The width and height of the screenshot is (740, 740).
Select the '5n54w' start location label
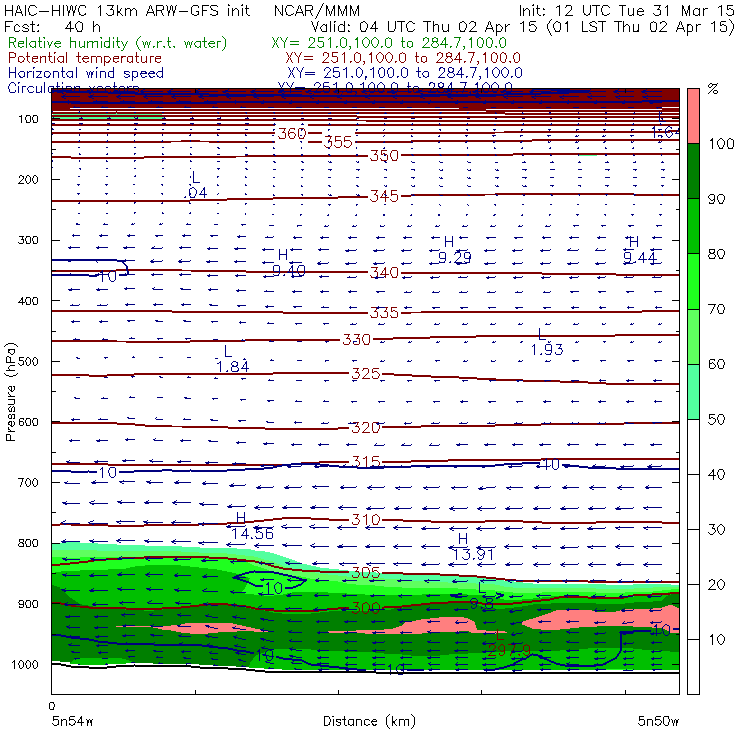tap(73, 721)
